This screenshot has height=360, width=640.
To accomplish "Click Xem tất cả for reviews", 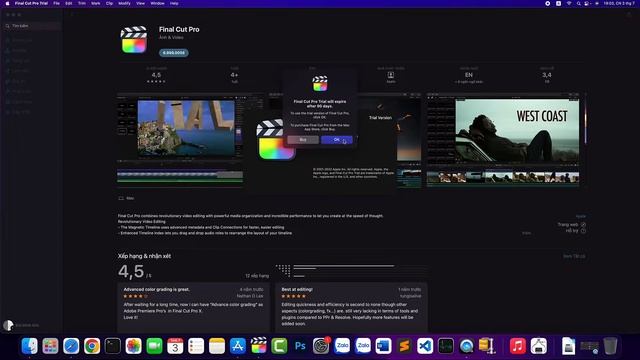I will (574, 256).
